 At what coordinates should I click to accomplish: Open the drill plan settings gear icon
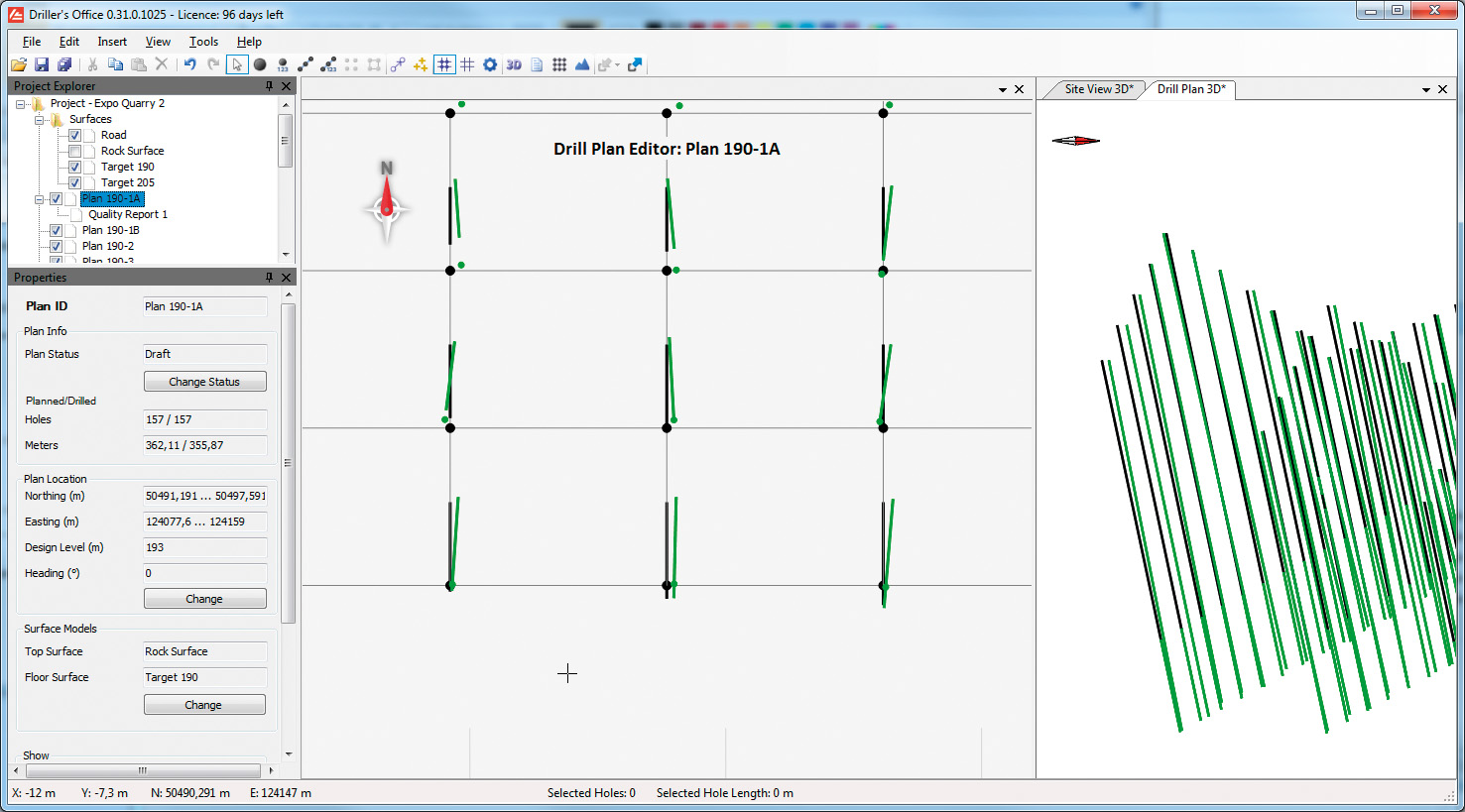pos(490,63)
